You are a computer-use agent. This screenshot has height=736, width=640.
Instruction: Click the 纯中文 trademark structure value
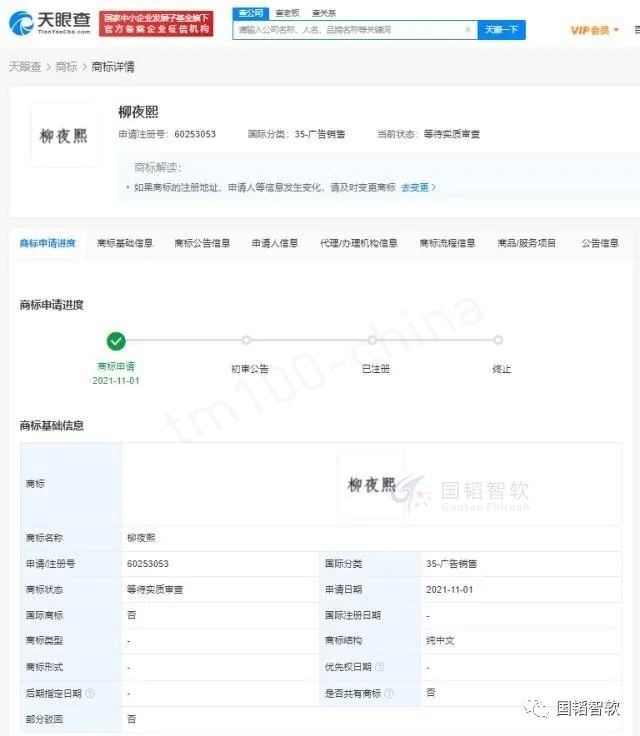(440, 641)
